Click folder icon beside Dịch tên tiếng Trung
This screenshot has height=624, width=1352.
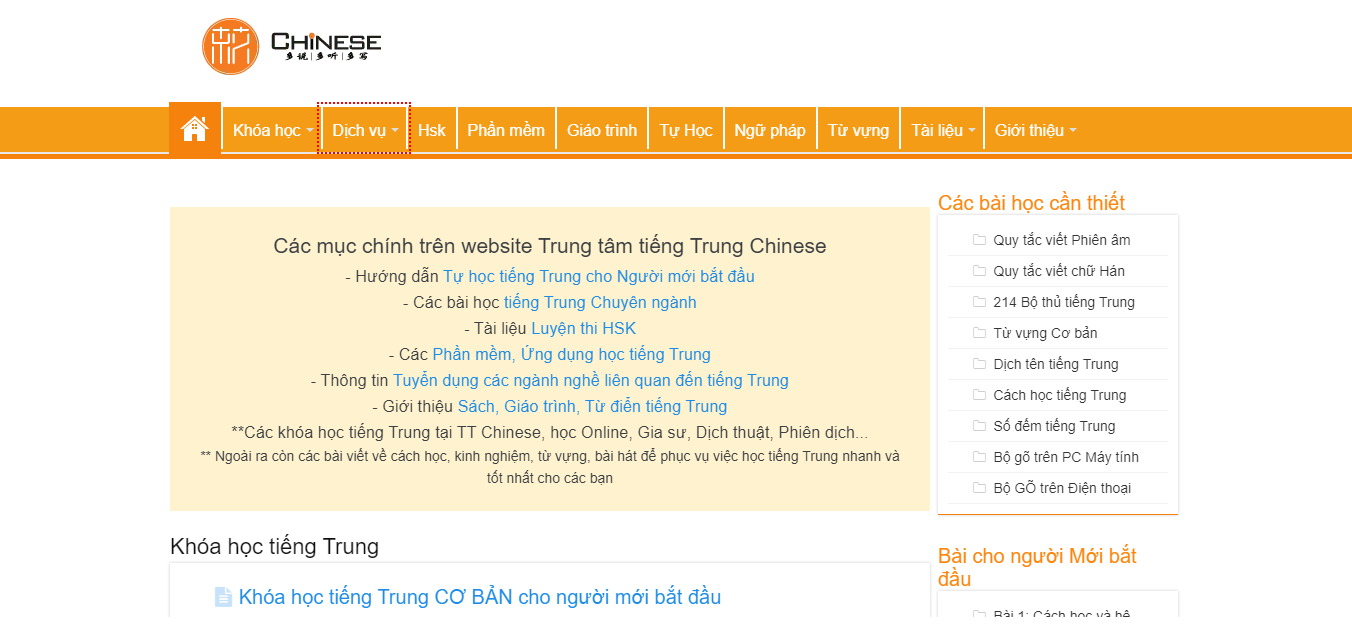(x=979, y=364)
